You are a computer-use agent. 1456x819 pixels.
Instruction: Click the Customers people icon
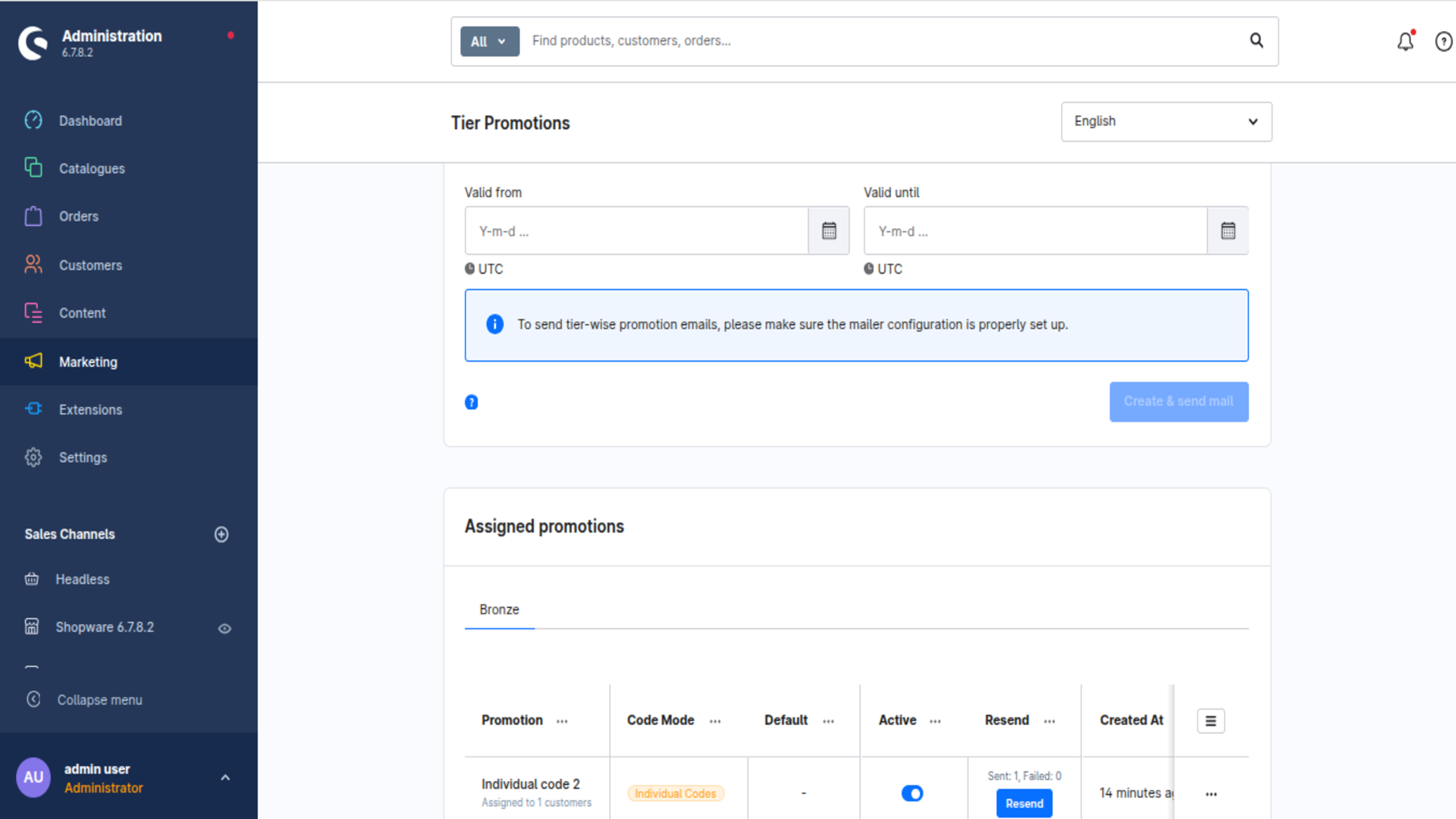coord(33,264)
